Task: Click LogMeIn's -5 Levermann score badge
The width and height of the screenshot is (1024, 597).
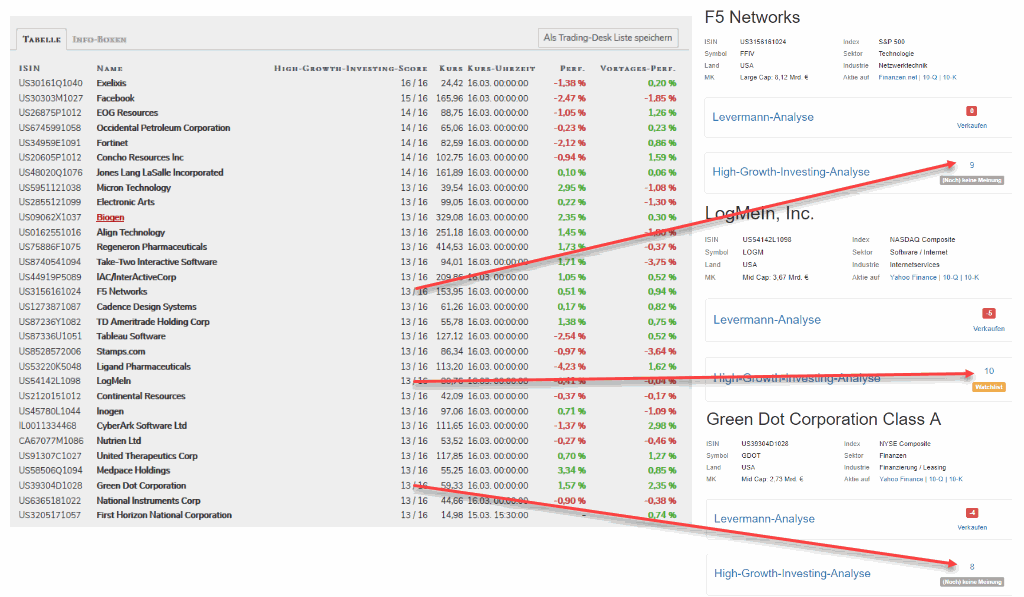Action: point(989,314)
